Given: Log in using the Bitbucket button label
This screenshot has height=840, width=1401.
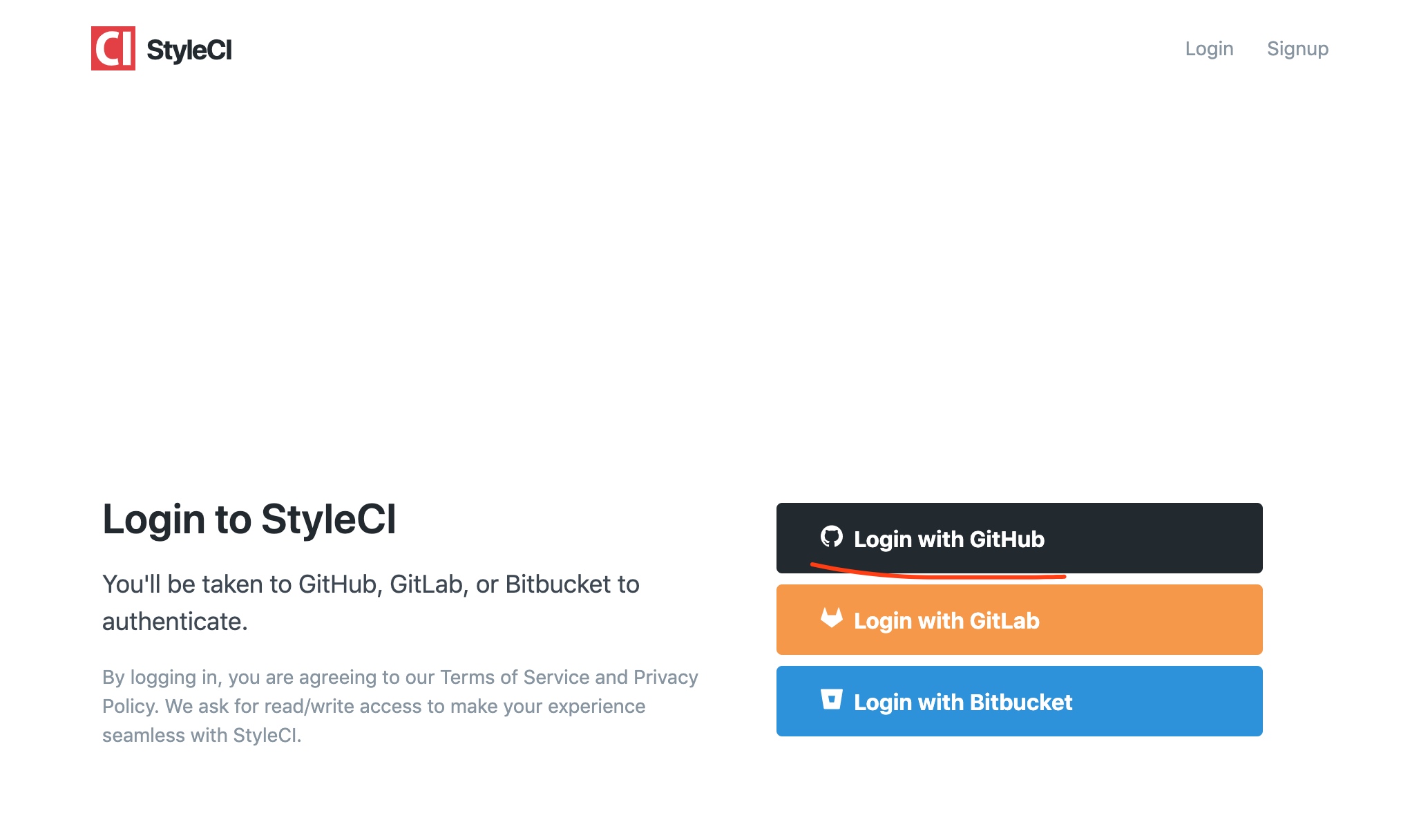Looking at the screenshot, I should (x=963, y=702).
